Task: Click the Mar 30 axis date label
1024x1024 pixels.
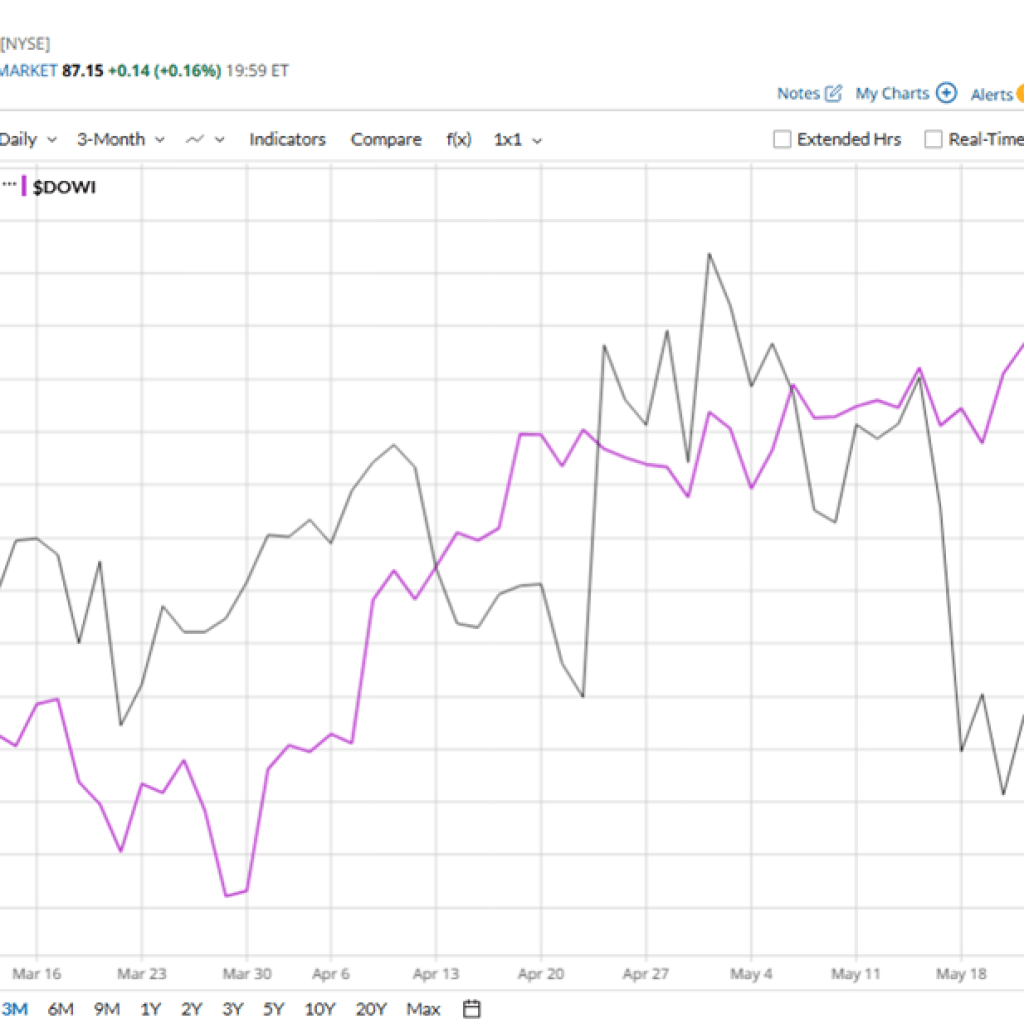Action: pos(246,974)
